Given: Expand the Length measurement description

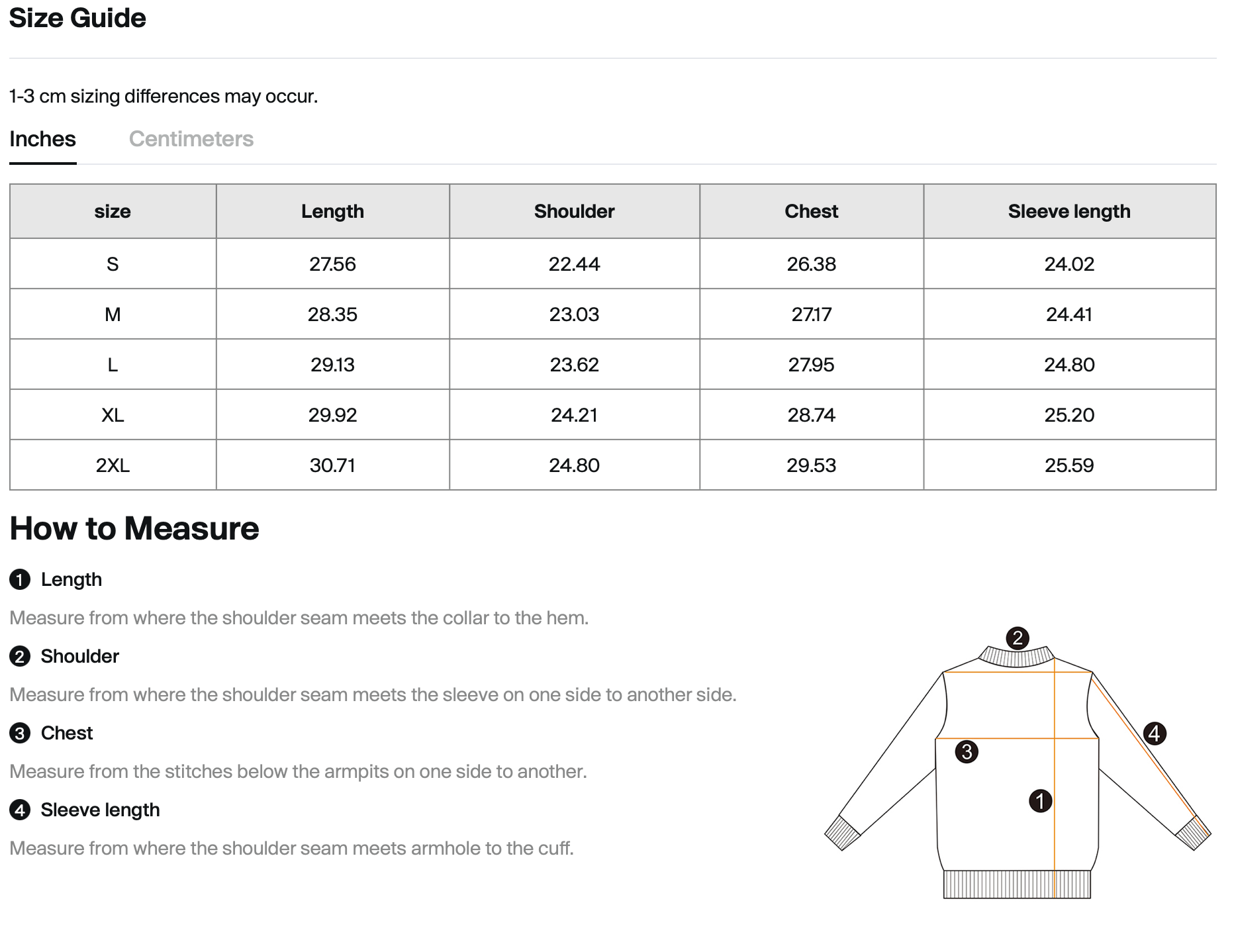Looking at the screenshot, I should (x=71, y=579).
